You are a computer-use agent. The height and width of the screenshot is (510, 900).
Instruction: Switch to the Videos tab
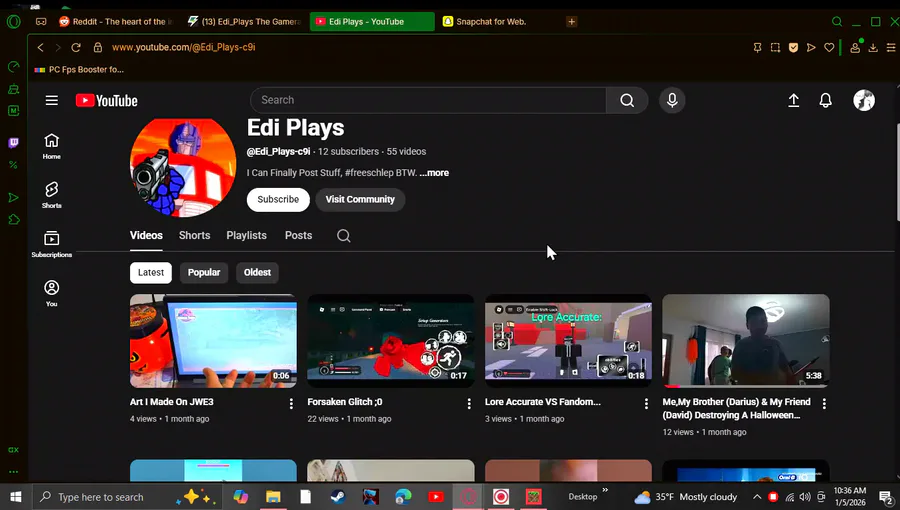coord(146,236)
